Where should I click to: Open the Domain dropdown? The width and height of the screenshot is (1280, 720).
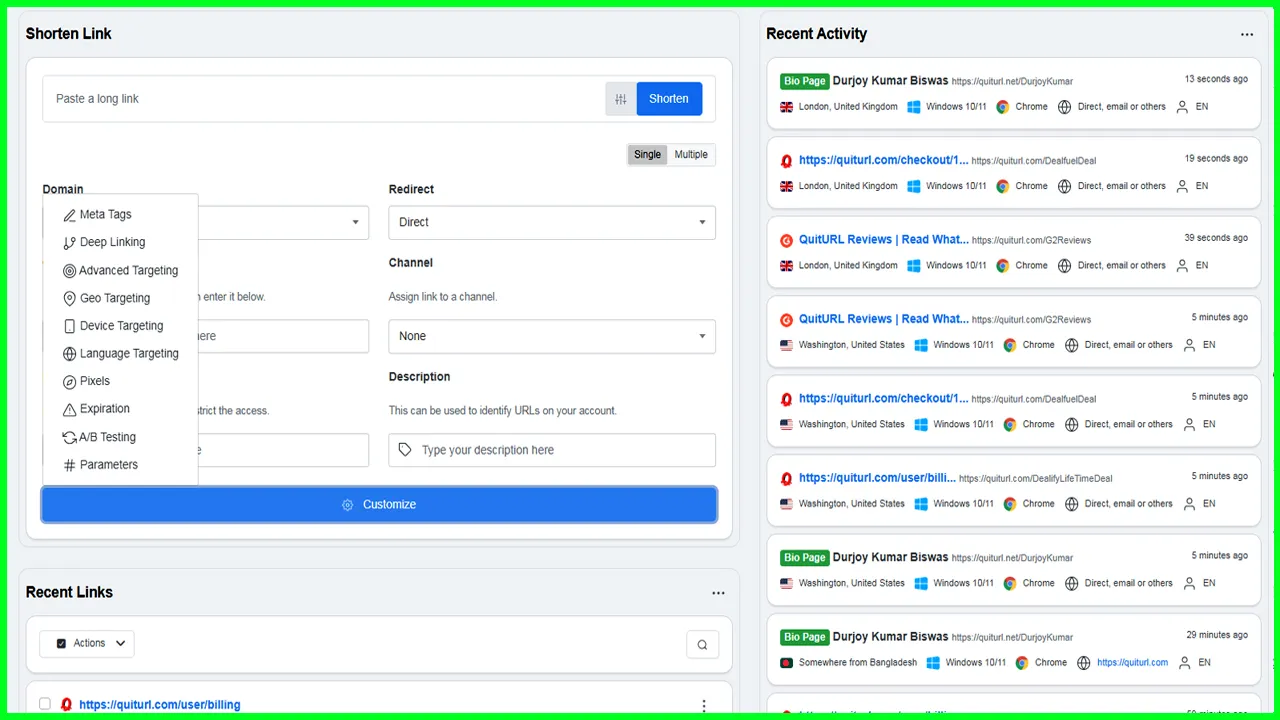(x=283, y=222)
